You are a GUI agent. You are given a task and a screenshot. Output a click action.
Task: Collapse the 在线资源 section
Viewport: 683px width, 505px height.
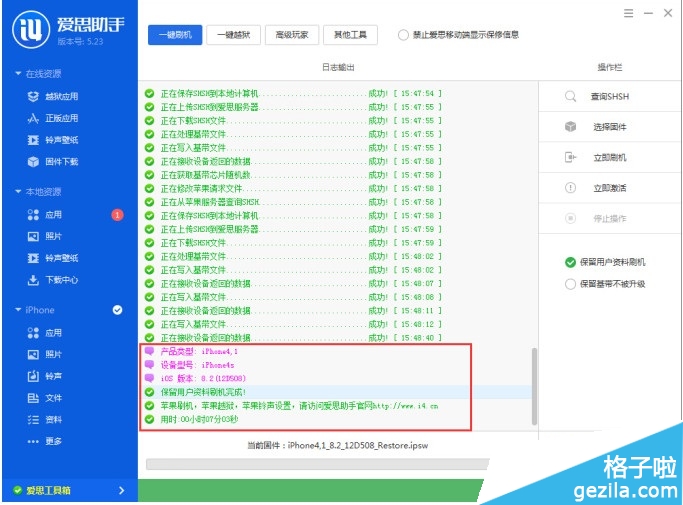(18, 74)
